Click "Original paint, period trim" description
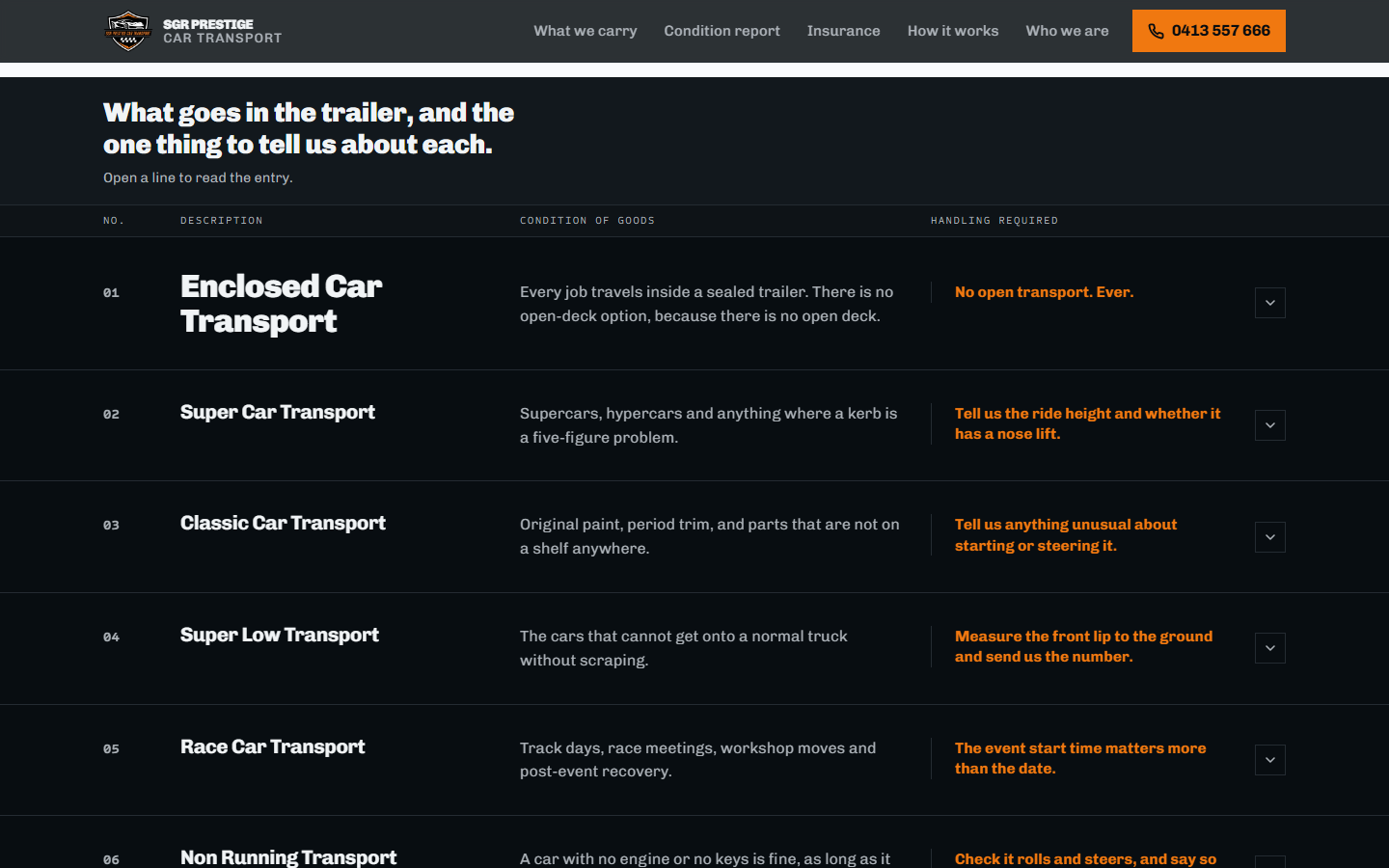Screen dimensions: 1389x868 710,536
